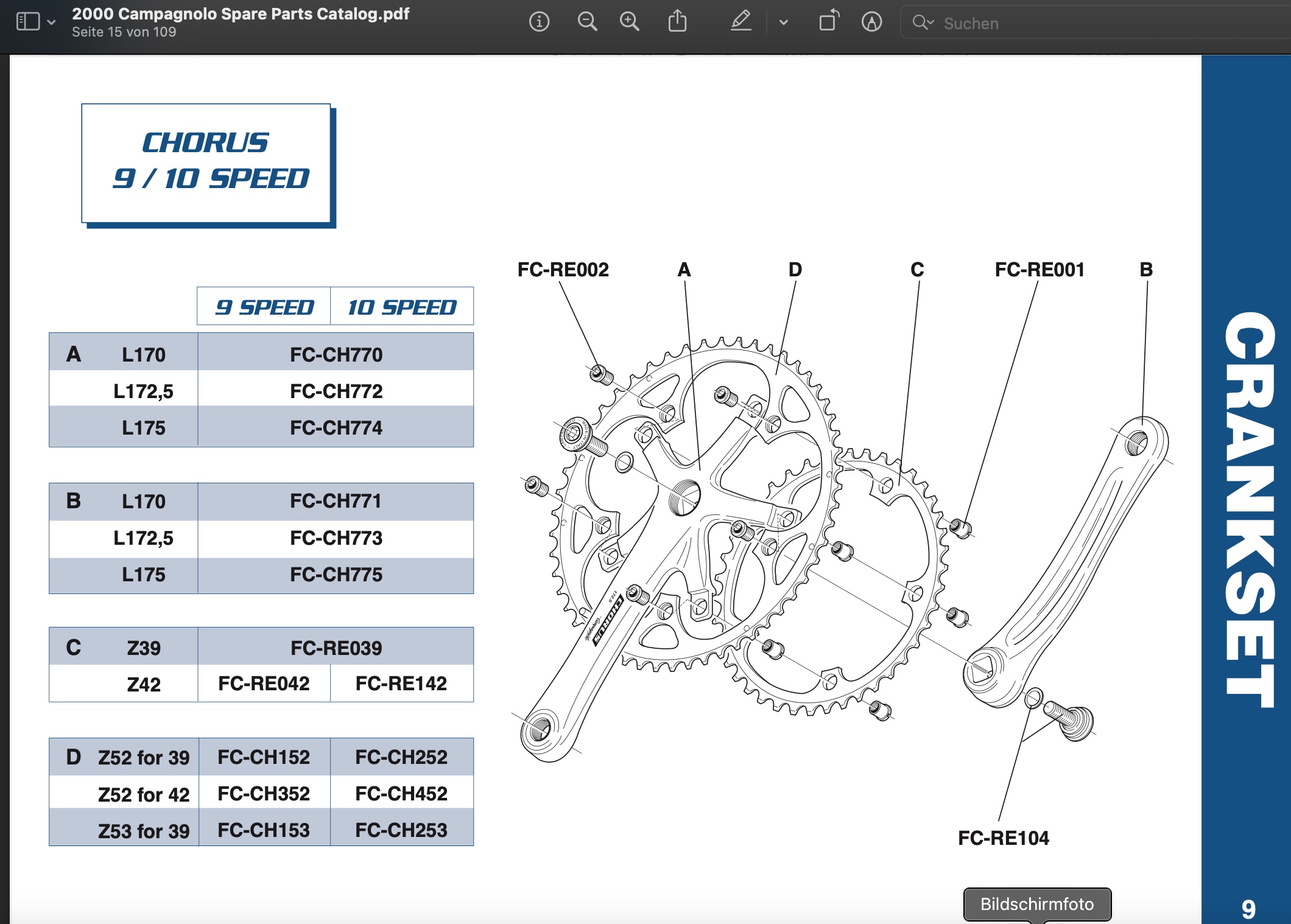Zoom in on the PDF
The height and width of the screenshot is (924, 1291).
629,23
